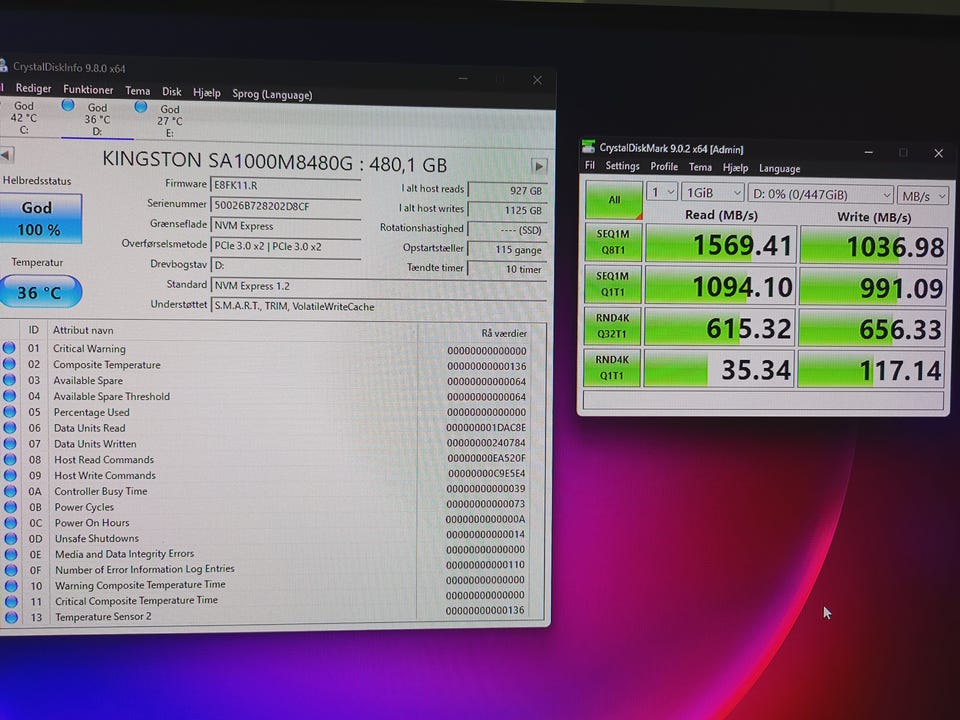This screenshot has width=960, height=720.
Task: Select the D: drive tab at 36 °C
Action: tap(97, 119)
